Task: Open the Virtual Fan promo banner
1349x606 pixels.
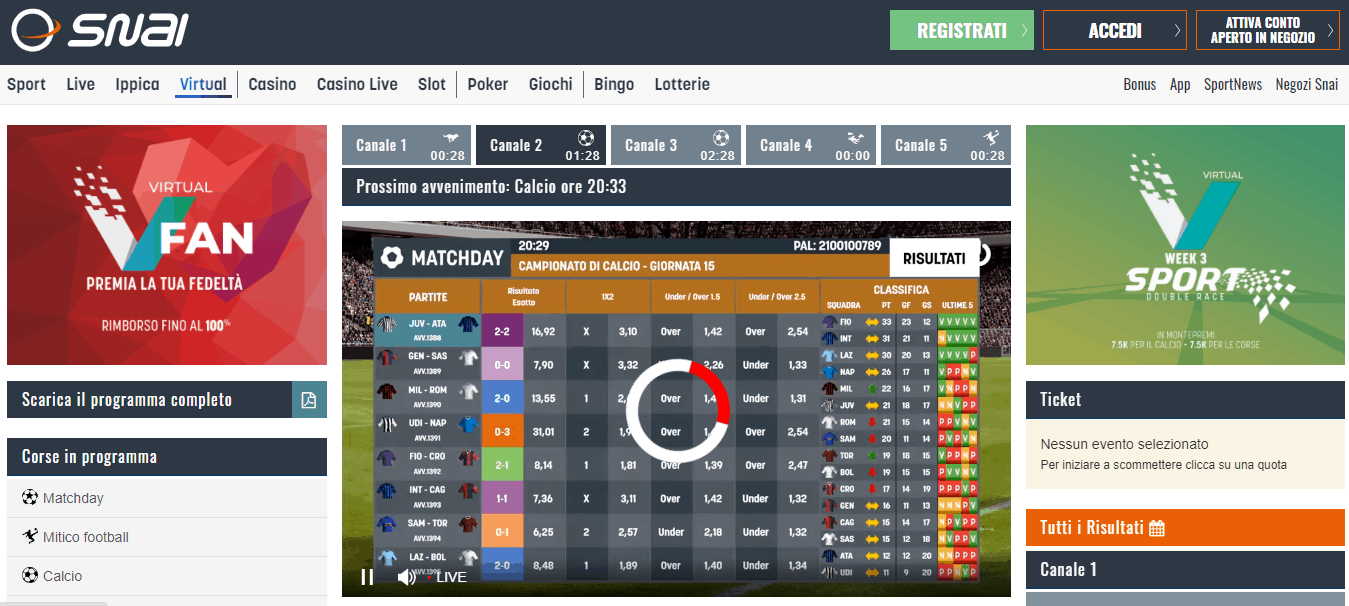Action: pos(167,245)
